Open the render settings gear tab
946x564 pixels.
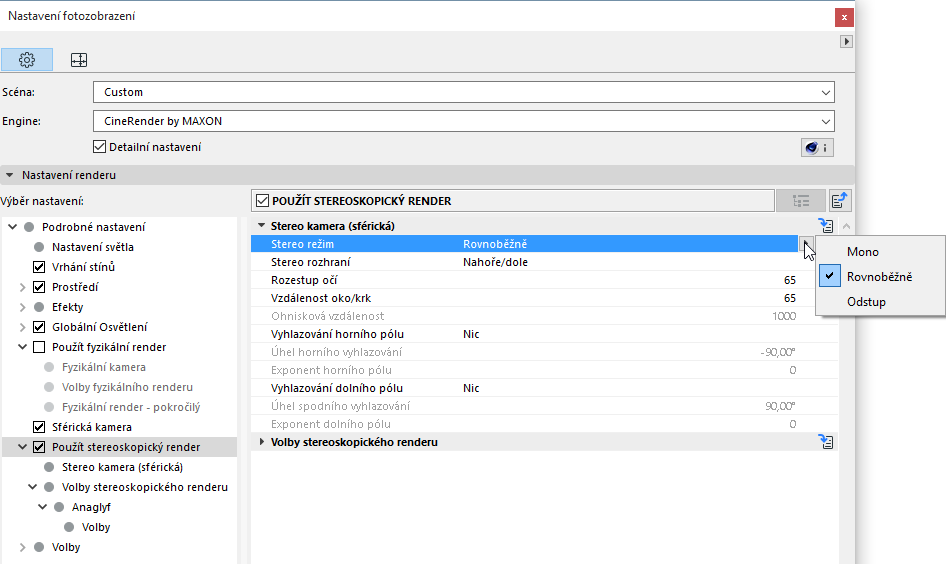(x=27, y=60)
